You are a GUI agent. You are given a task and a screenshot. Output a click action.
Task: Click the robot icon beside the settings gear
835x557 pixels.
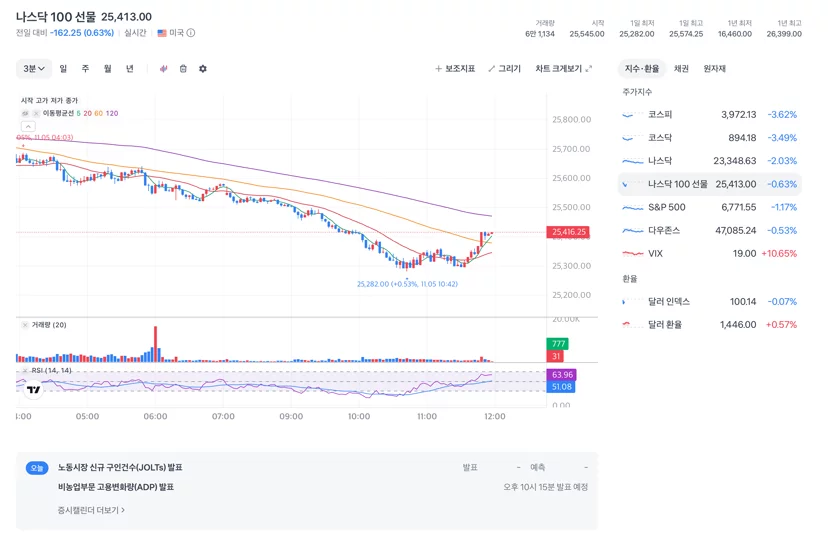pos(183,69)
